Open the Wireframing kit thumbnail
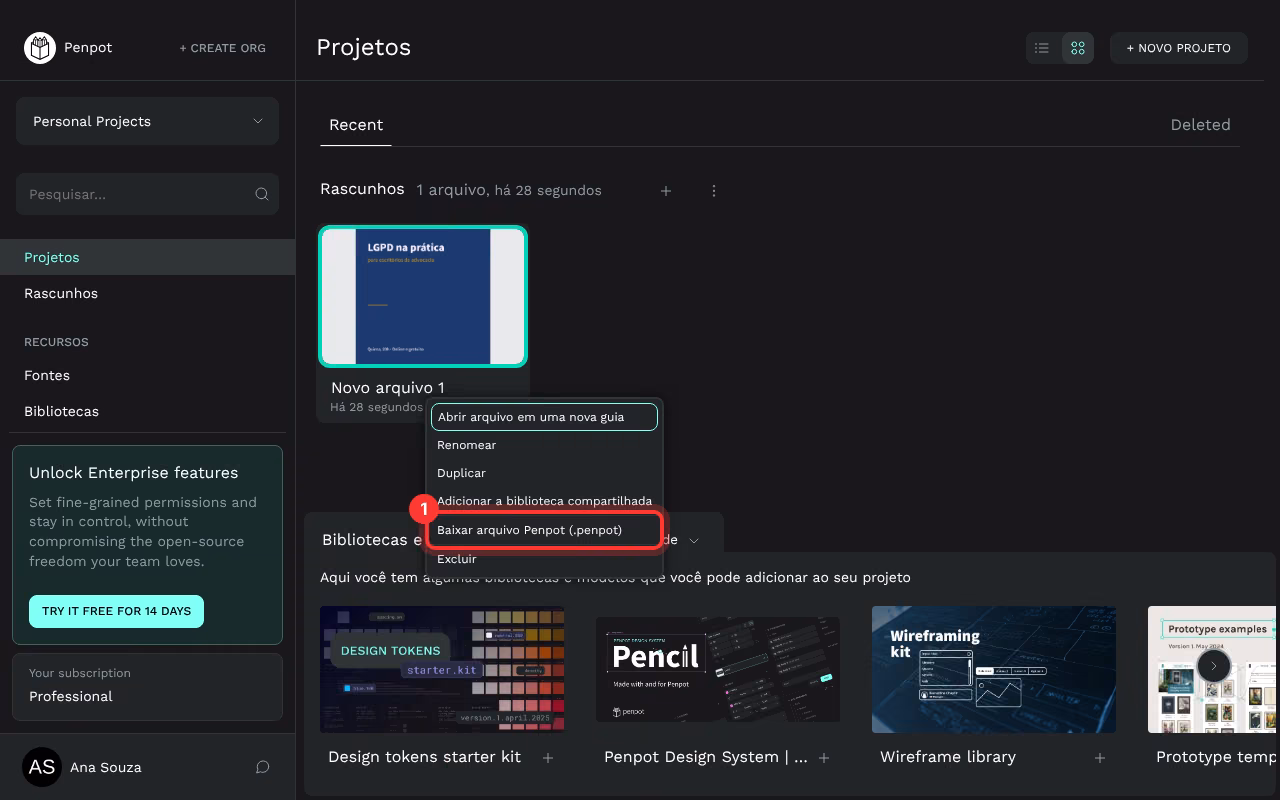The image size is (1280, 800). point(994,669)
